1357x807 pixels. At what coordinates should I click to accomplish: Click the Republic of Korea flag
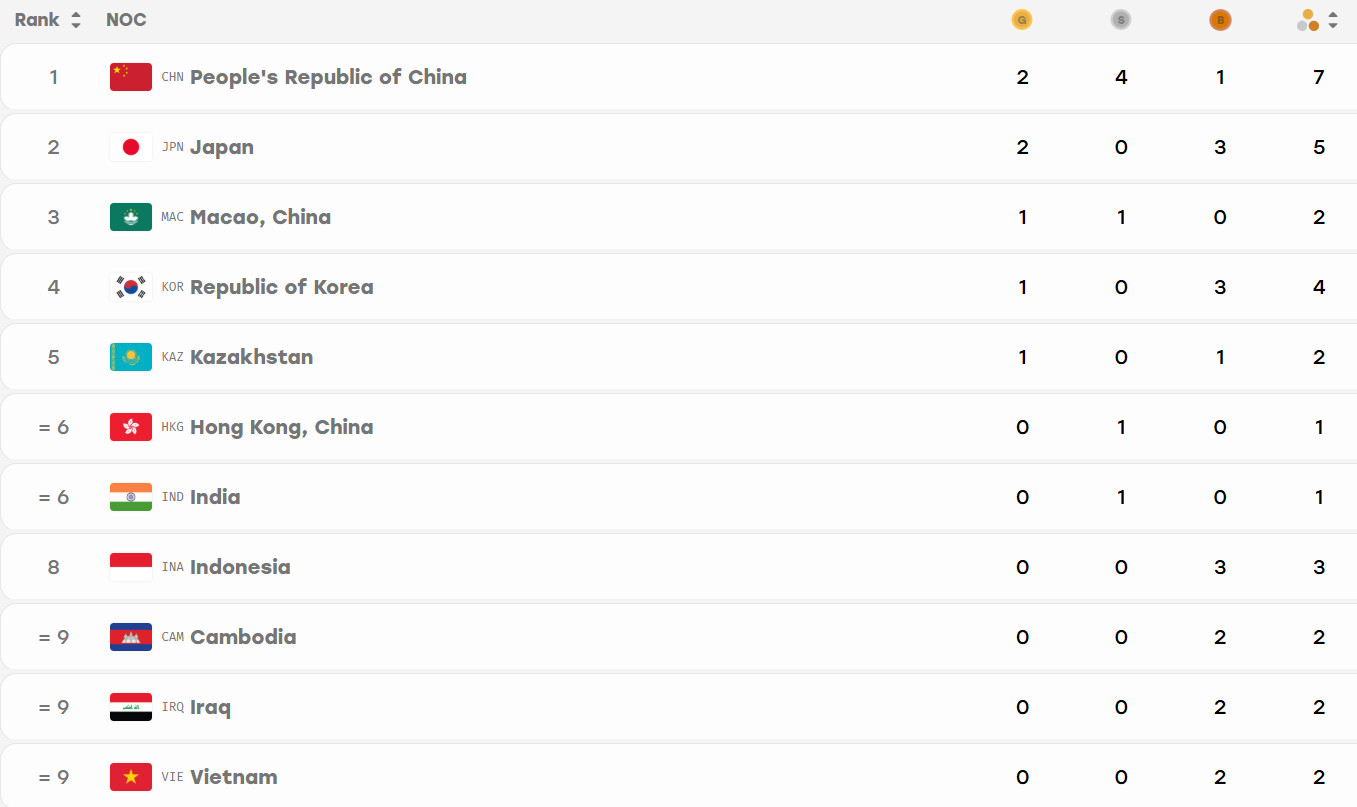131,287
